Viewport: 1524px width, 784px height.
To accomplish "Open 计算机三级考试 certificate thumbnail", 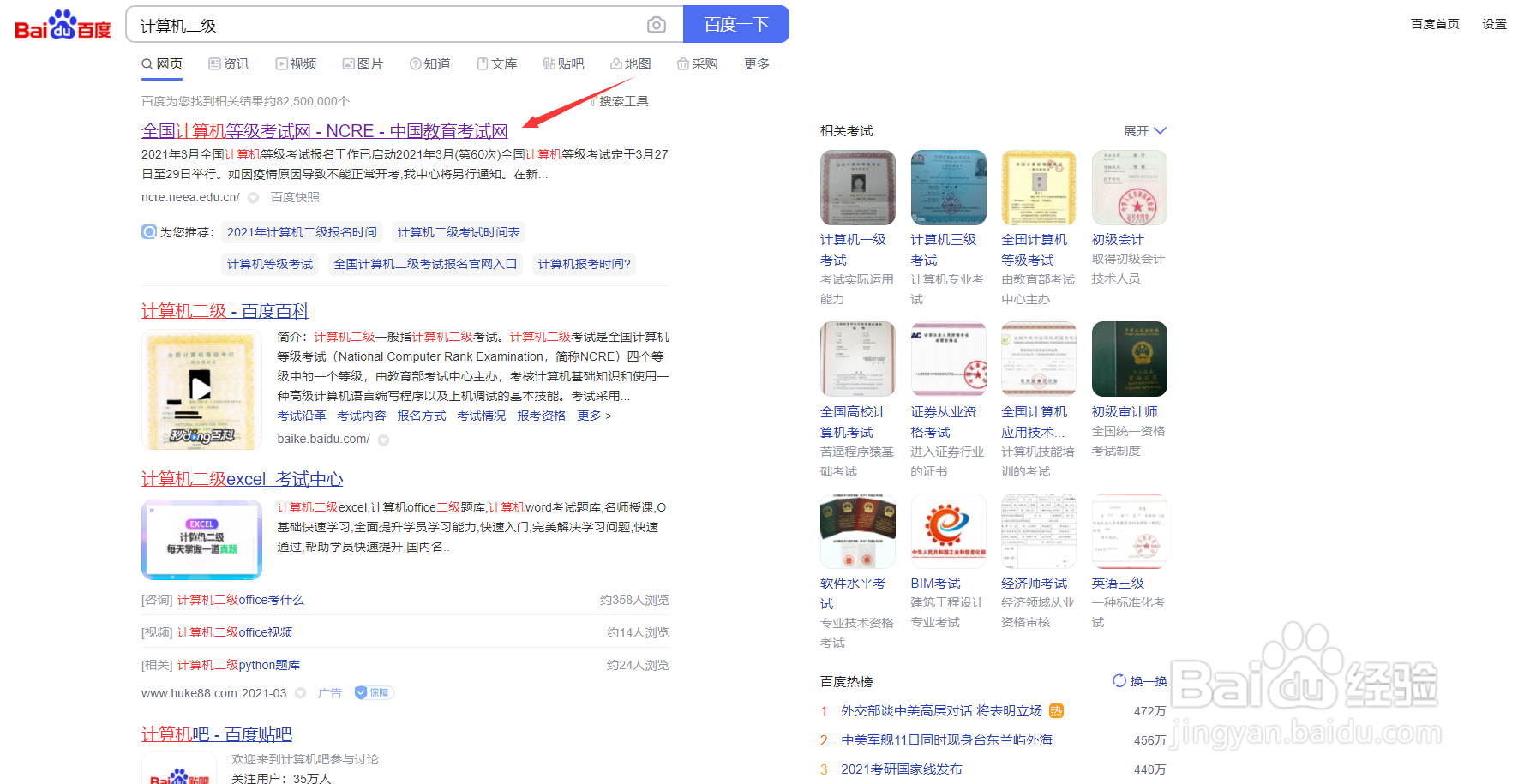I will 949,188.
